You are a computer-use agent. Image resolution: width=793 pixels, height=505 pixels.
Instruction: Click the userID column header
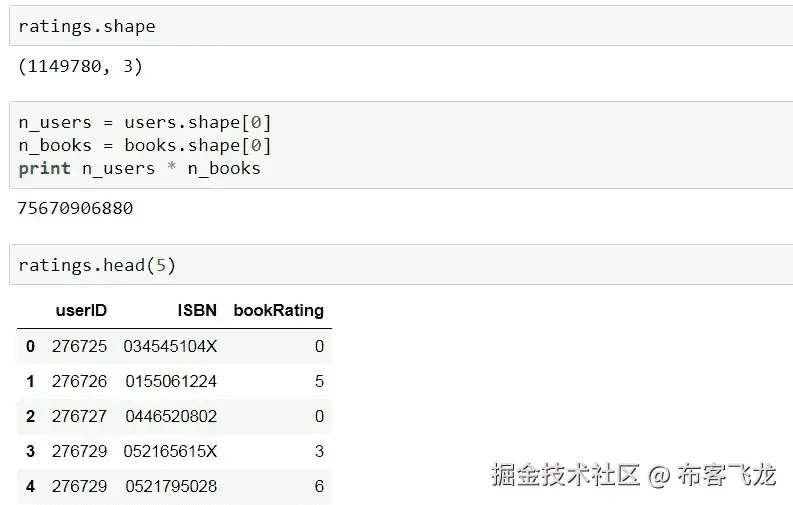point(81,310)
